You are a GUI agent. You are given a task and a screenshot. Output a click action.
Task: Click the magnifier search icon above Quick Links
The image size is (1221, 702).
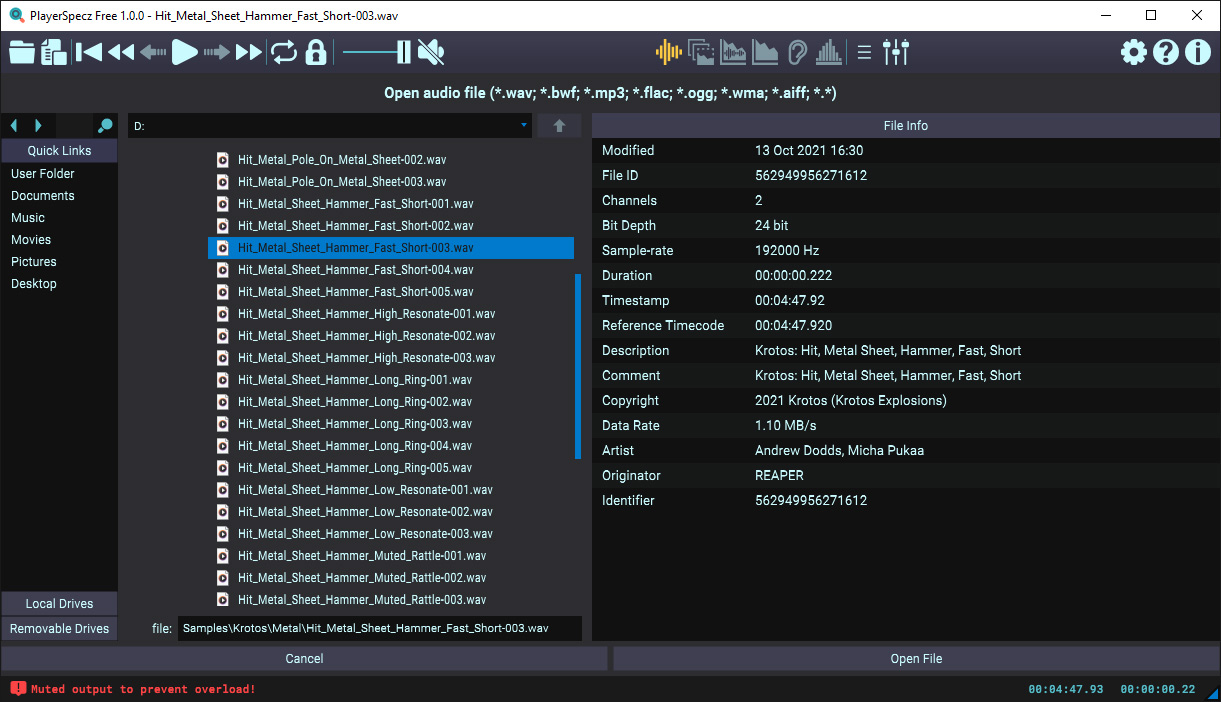[x=104, y=126]
